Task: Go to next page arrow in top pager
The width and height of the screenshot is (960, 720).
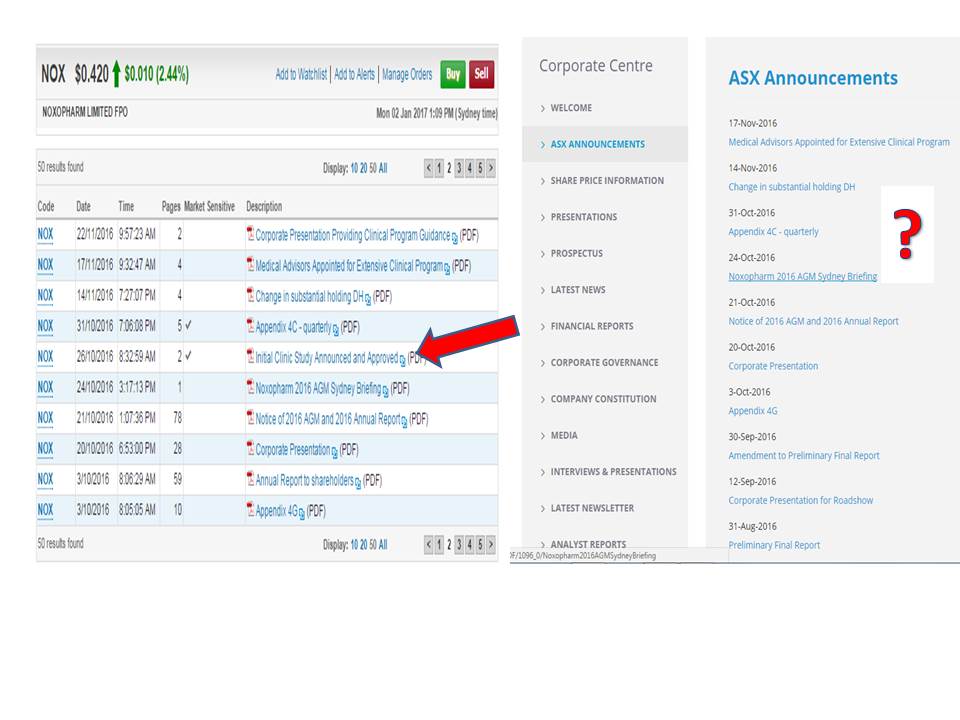Action: [x=490, y=168]
